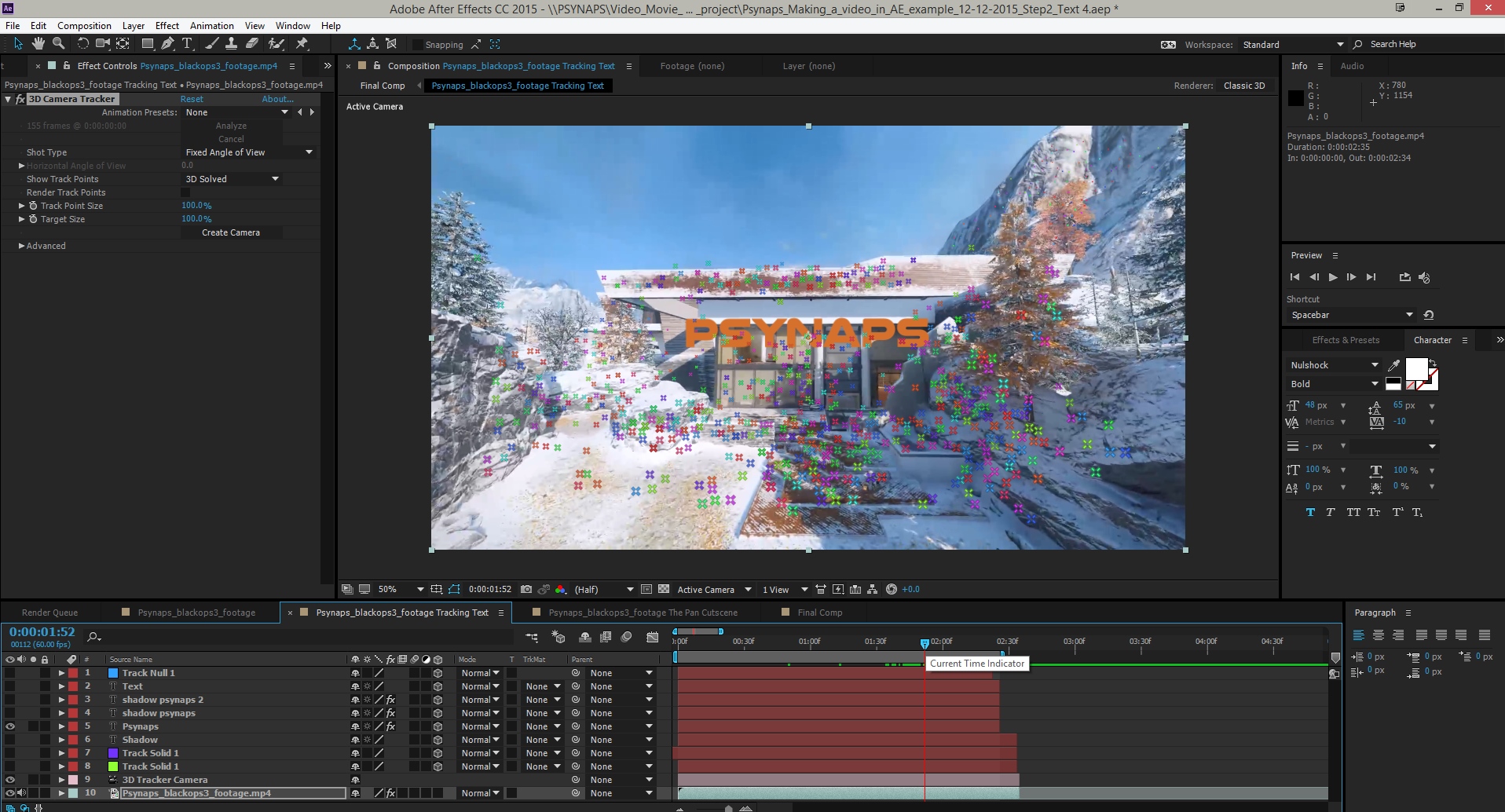Expand the Shadow layer properties
This screenshot has width=1505, height=812.
tap(61, 740)
